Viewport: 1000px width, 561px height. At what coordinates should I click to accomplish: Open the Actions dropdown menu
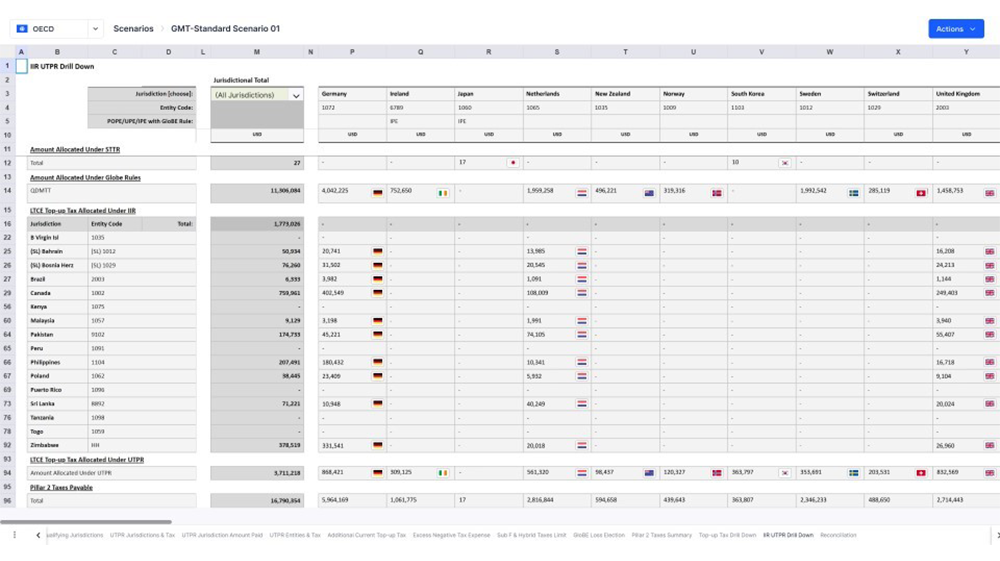click(955, 29)
